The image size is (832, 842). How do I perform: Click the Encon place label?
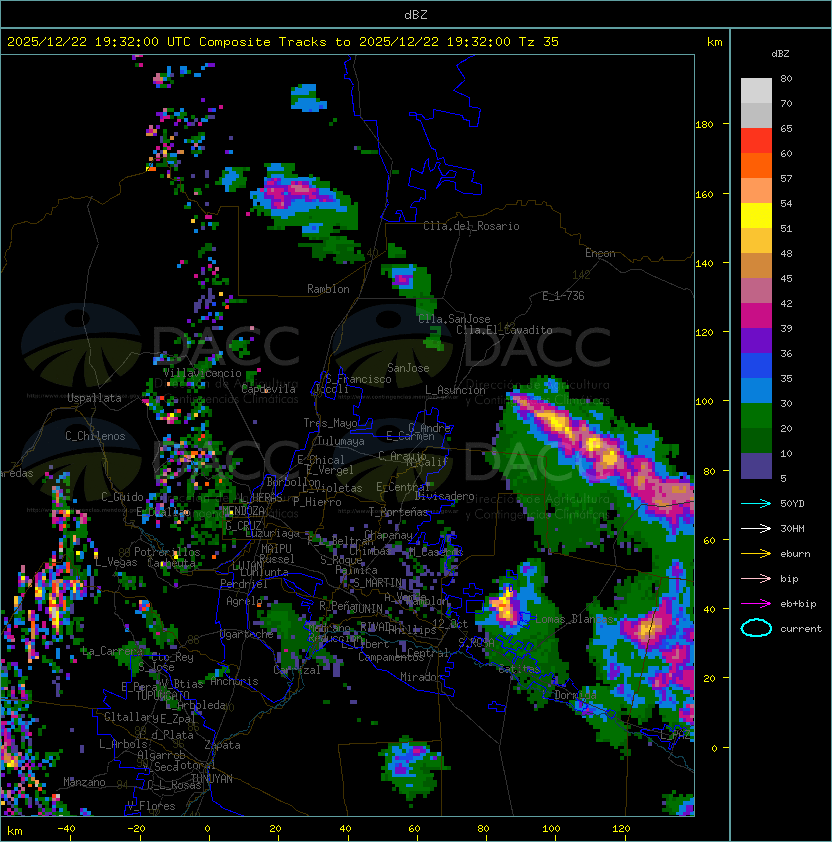point(600,252)
